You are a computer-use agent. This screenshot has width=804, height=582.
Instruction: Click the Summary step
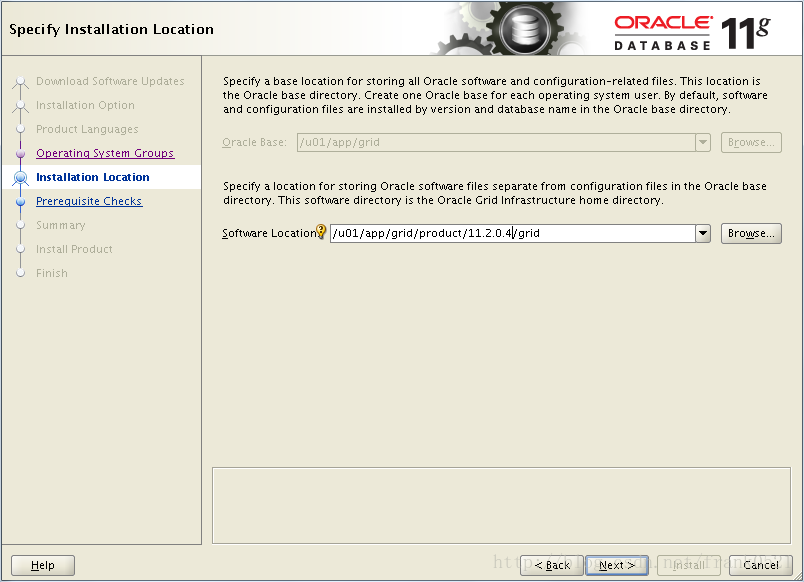coord(61,225)
